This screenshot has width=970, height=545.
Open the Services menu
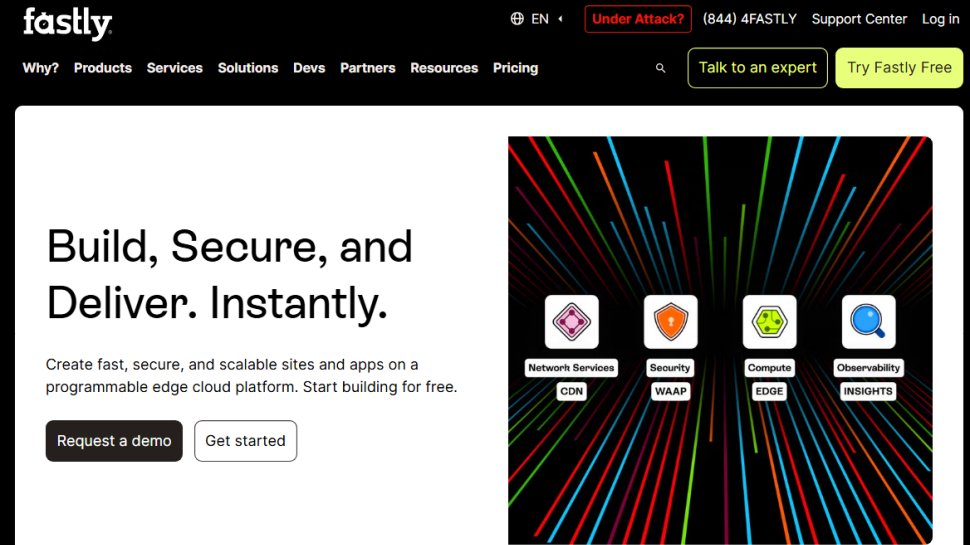(x=174, y=68)
